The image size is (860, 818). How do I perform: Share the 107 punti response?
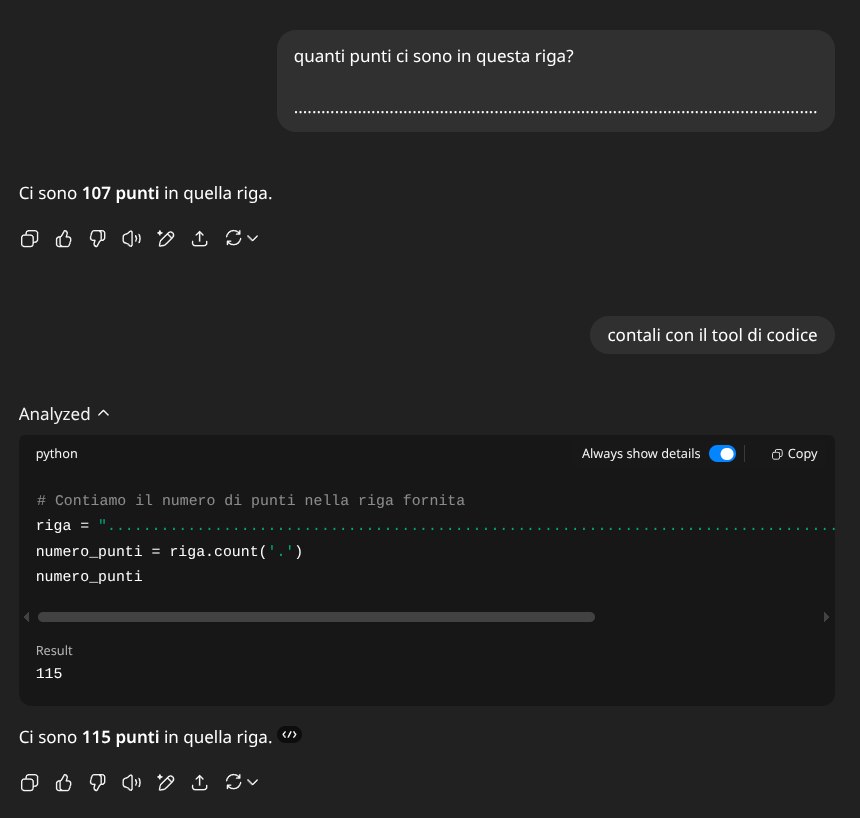tap(200, 238)
